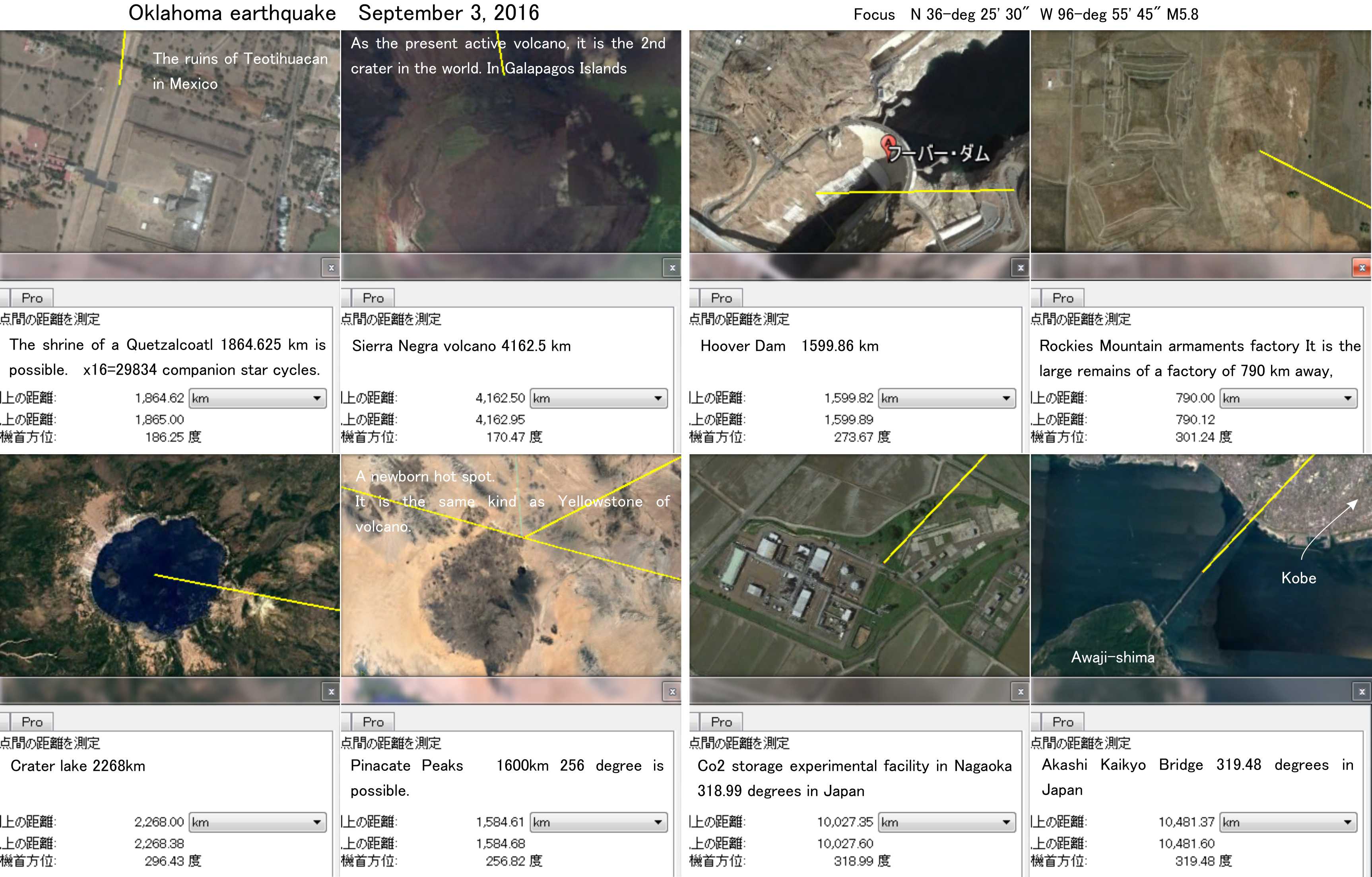Close the ruler panel under Pinacate Peaks image

click(x=672, y=692)
